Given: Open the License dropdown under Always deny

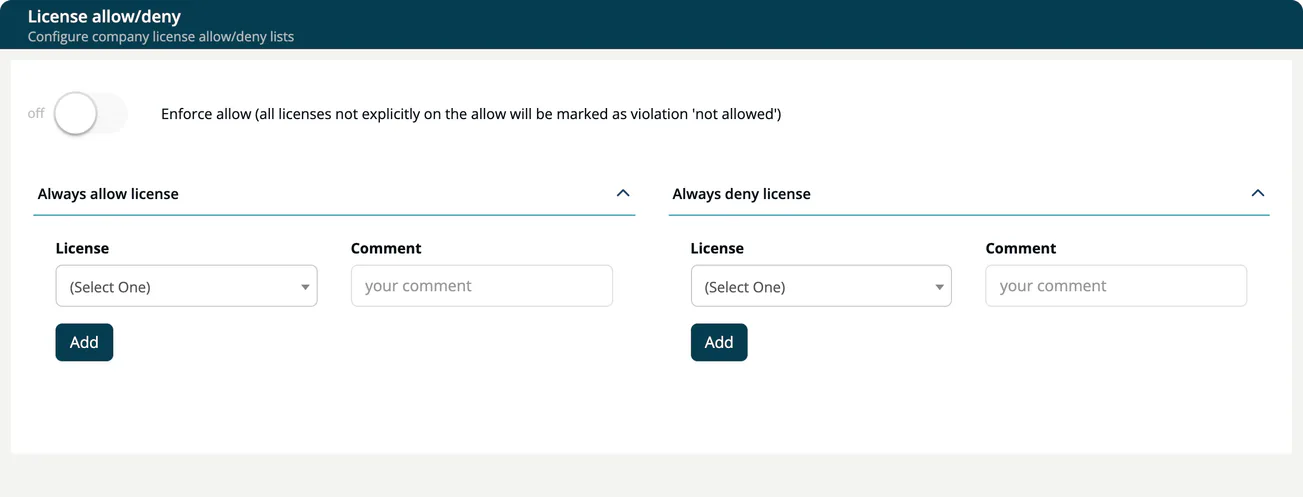Looking at the screenshot, I should (x=821, y=286).
